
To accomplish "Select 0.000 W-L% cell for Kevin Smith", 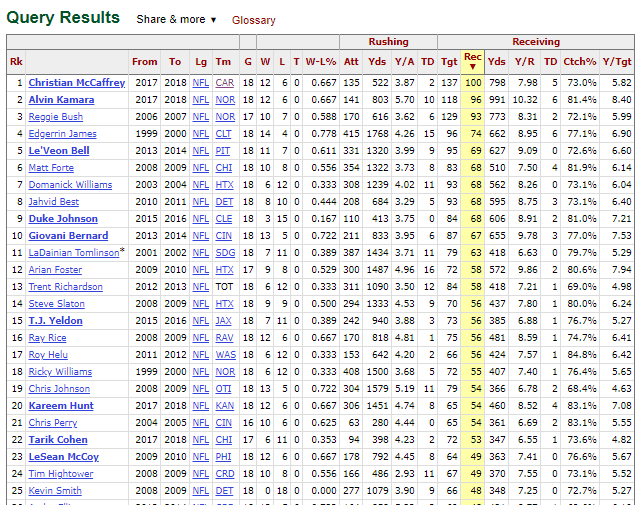I will point(321,491).
